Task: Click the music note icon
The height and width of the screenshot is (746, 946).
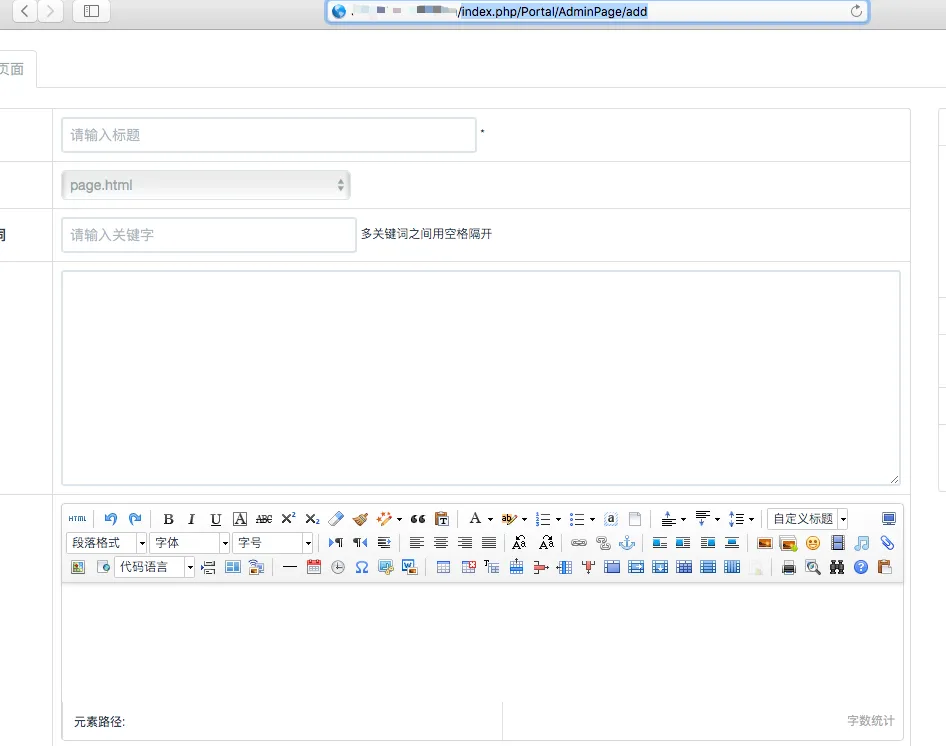Action: pos(862,543)
